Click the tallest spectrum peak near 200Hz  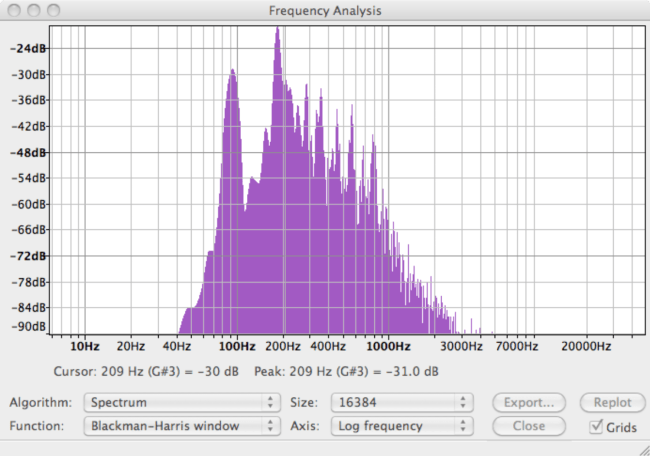coord(277,30)
